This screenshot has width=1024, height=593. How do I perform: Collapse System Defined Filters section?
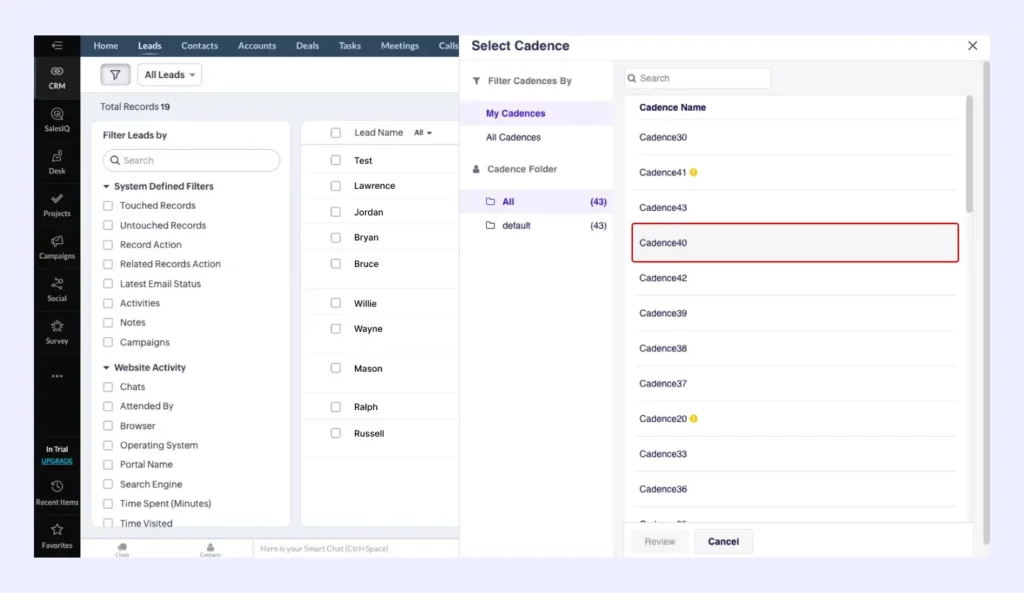tap(106, 187)
